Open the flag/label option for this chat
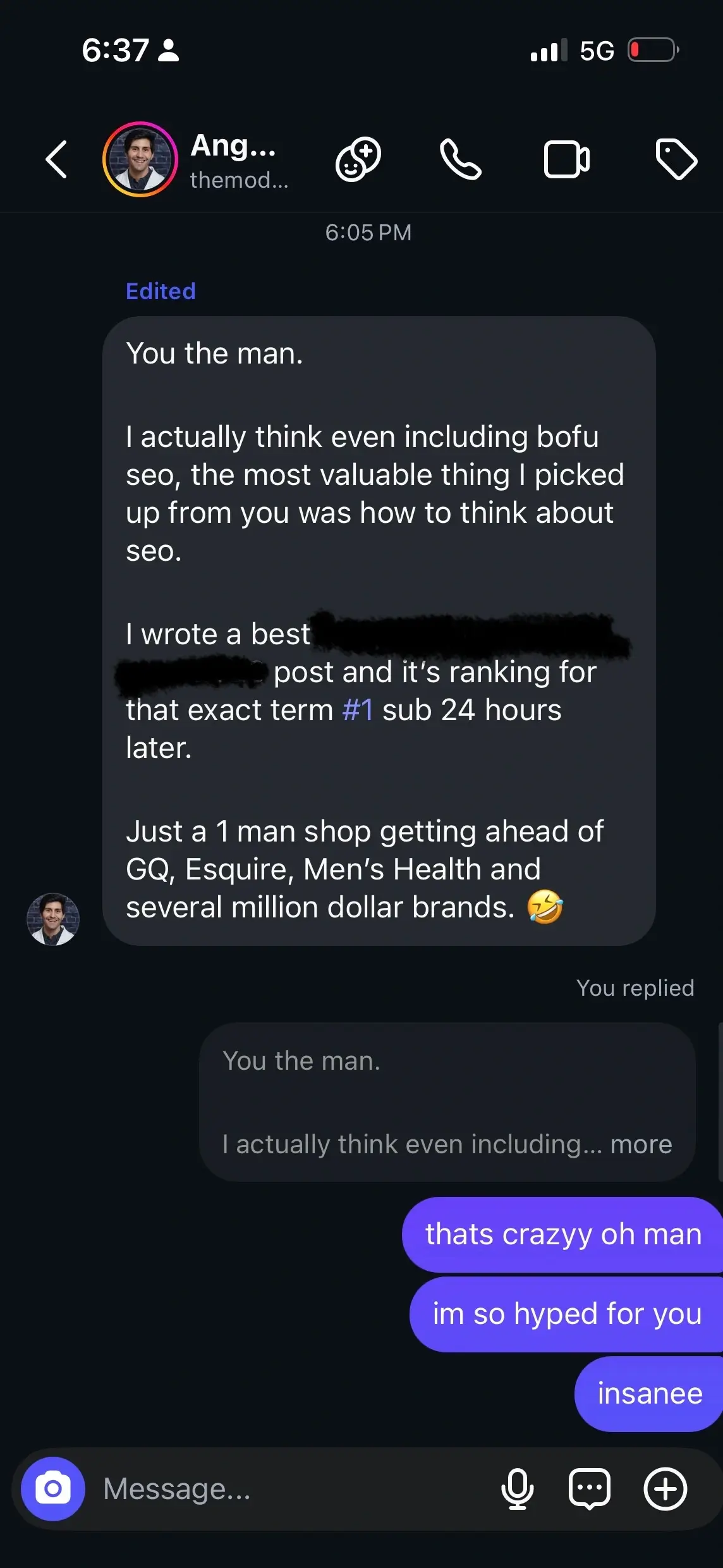The image size is (723, 1568). [674, 159]
